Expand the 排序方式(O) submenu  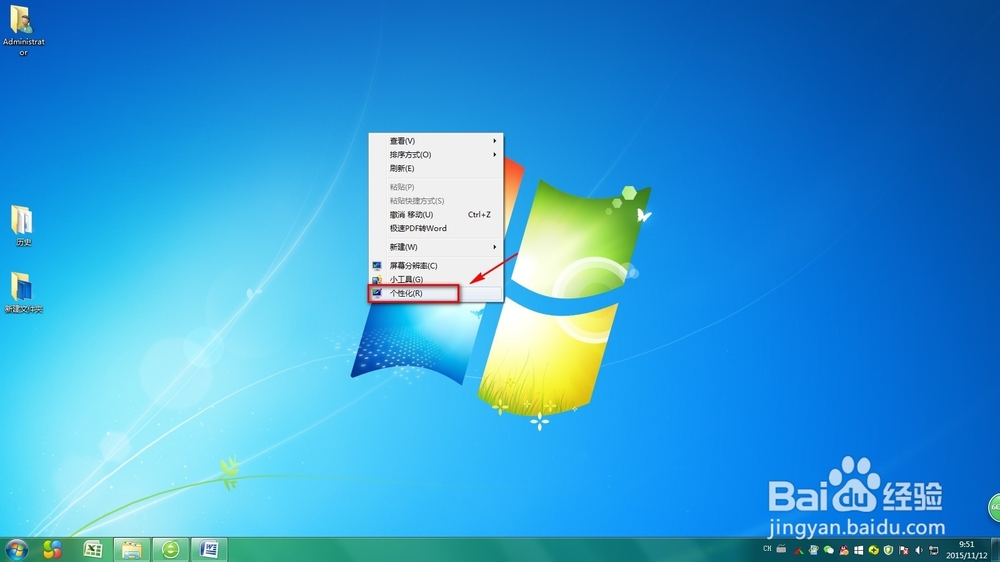(x=436, y=154)
